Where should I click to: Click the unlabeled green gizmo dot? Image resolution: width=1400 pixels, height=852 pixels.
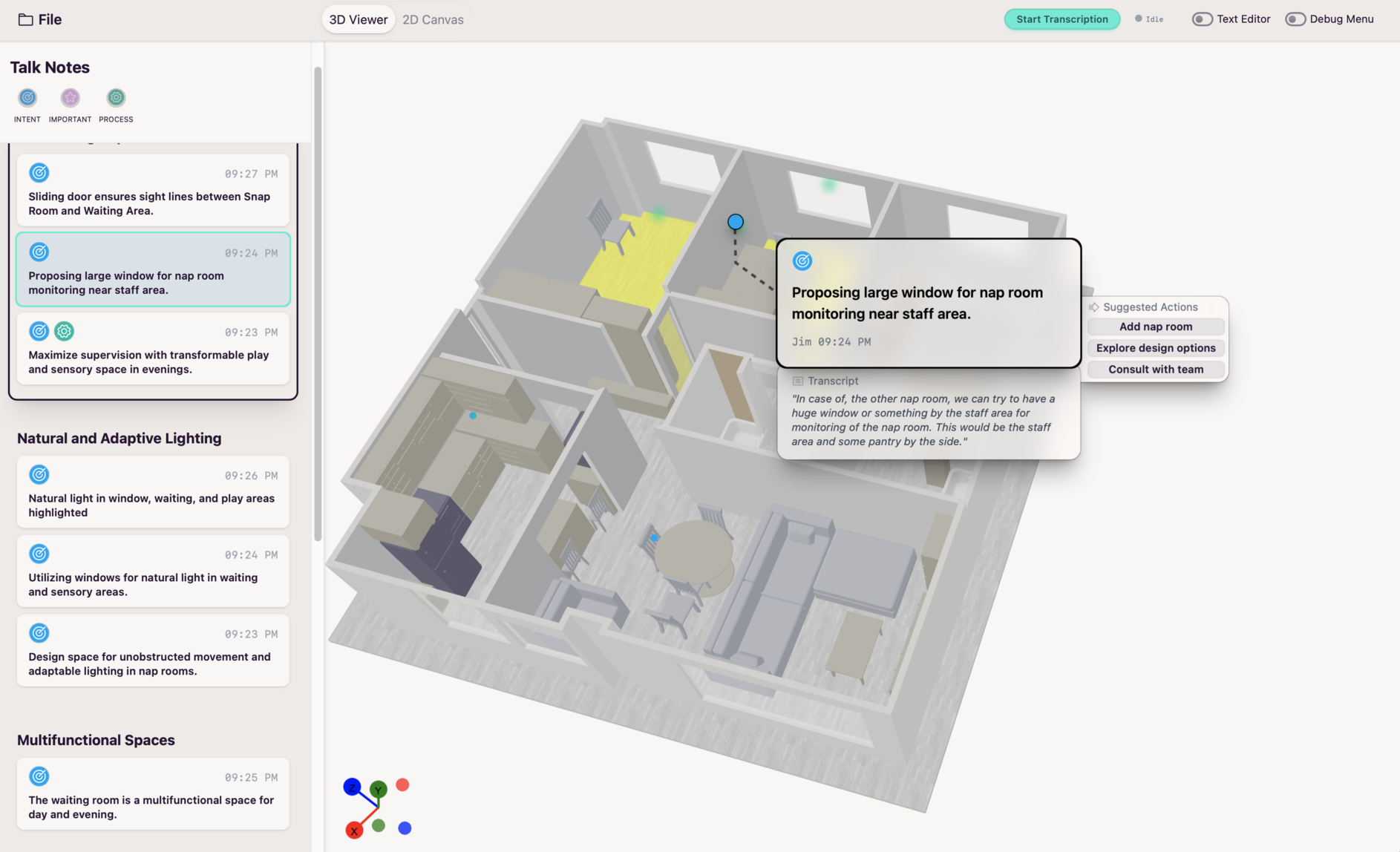379,825
